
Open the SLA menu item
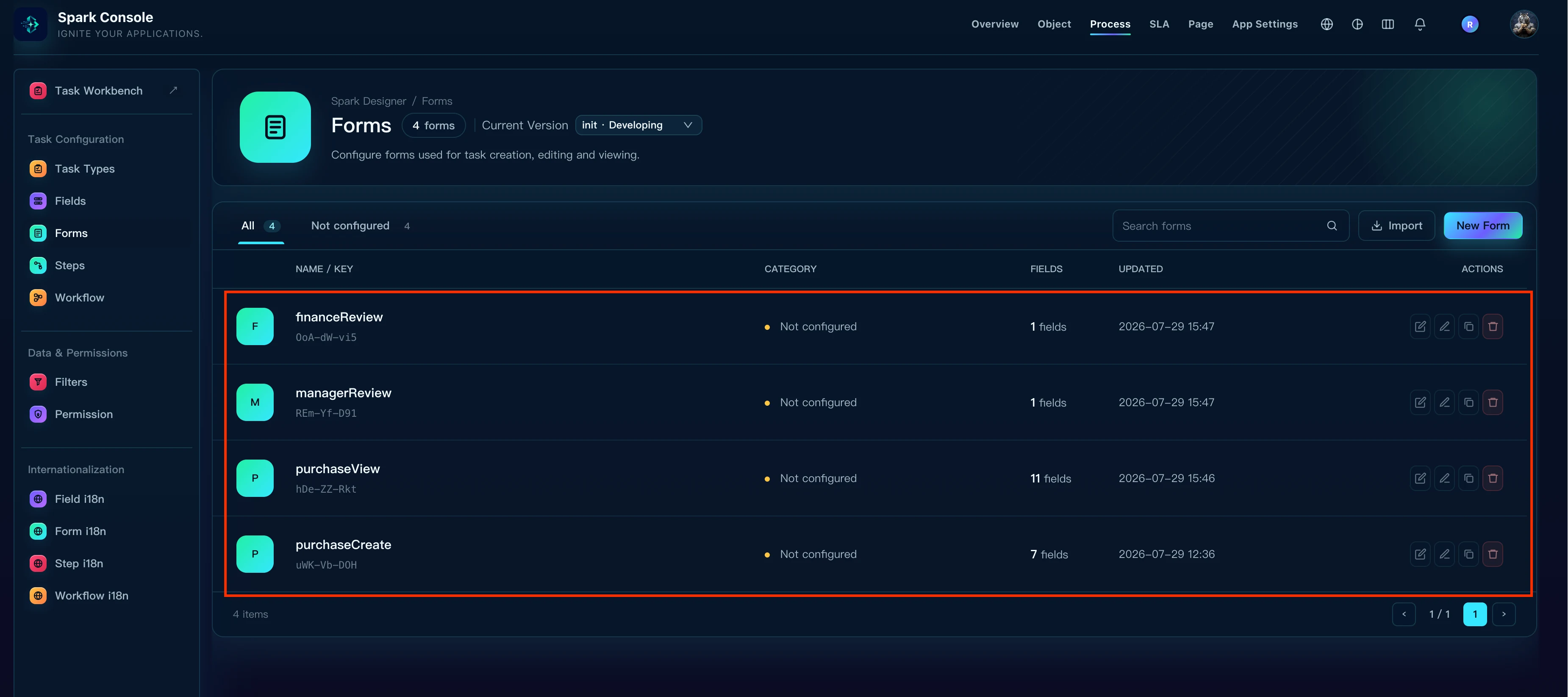(x=1159, y=24)
